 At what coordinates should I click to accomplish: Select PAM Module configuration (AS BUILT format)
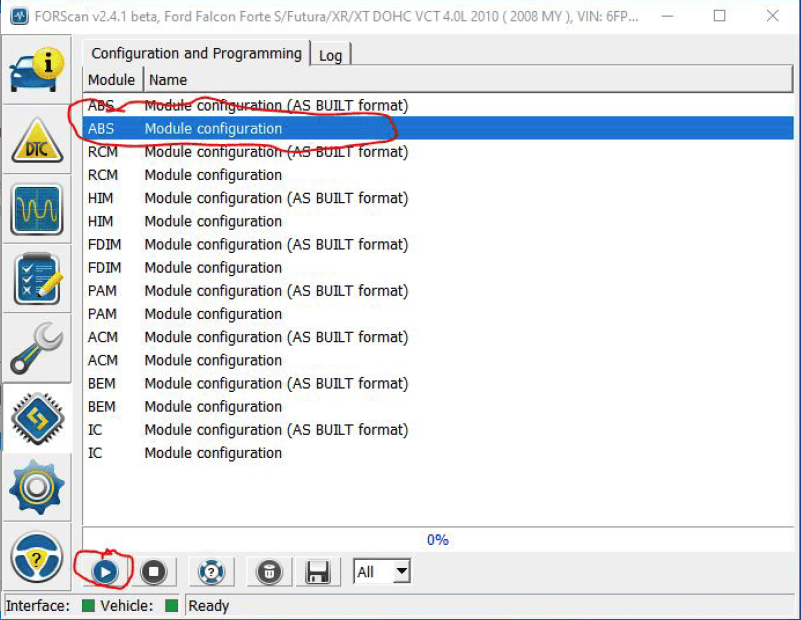(438, 291)
